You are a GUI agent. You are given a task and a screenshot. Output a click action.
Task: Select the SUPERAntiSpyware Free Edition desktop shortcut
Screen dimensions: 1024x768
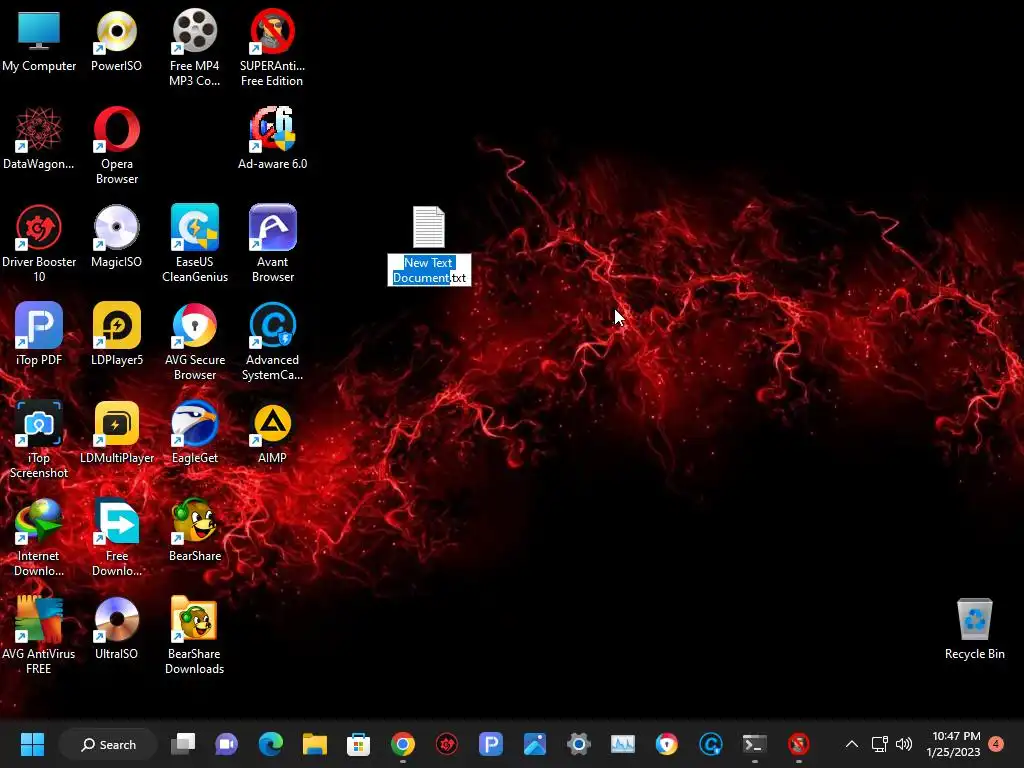(272, 48)
